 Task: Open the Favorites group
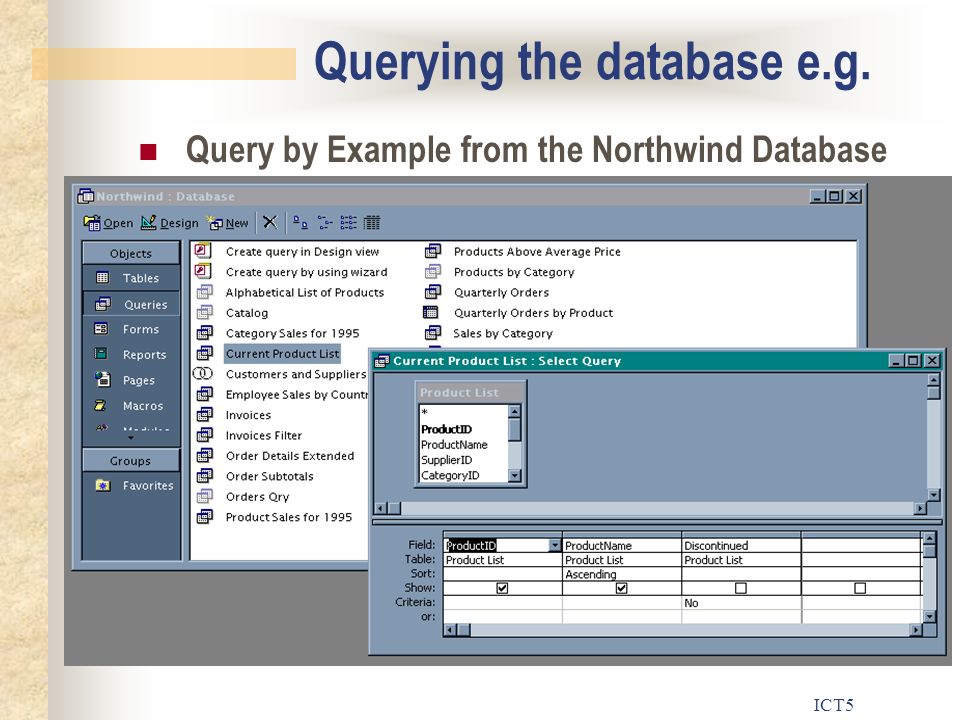(135, 486)
